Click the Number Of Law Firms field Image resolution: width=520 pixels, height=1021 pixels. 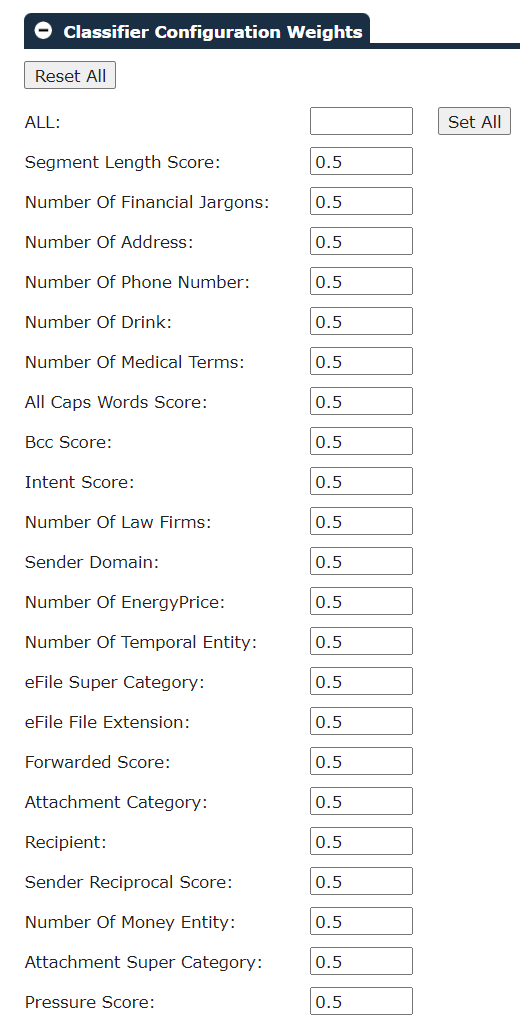[361, 522]
